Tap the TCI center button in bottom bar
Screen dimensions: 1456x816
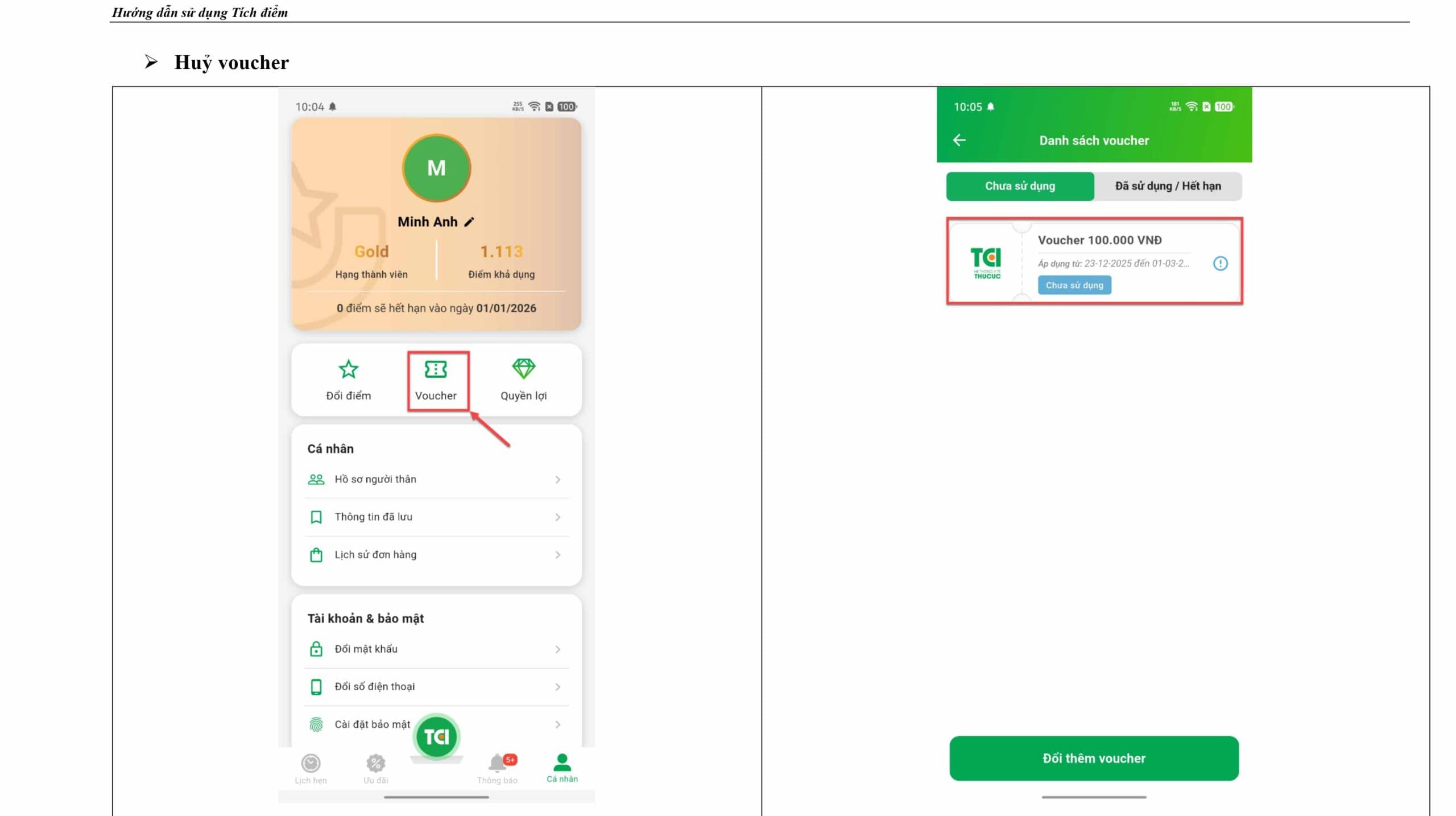436,737
